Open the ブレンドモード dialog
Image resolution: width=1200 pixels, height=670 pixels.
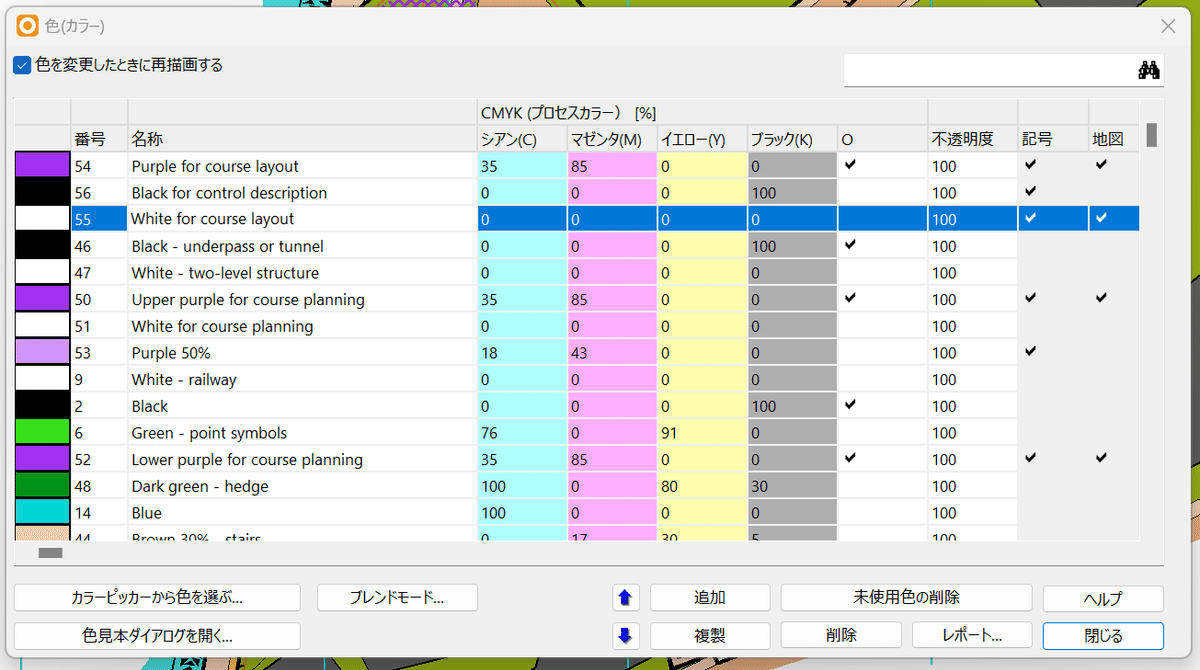pyautogui.click(x=399, y=597)
